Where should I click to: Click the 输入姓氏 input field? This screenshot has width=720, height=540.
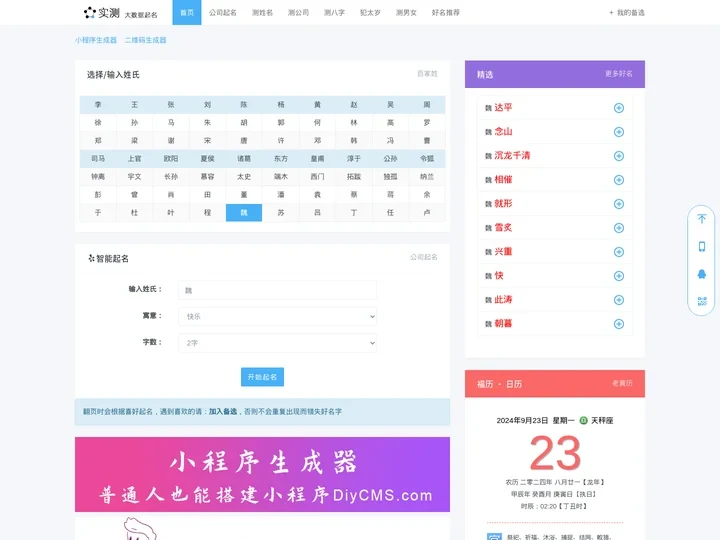pyautogui.click(x=277, y=290)
